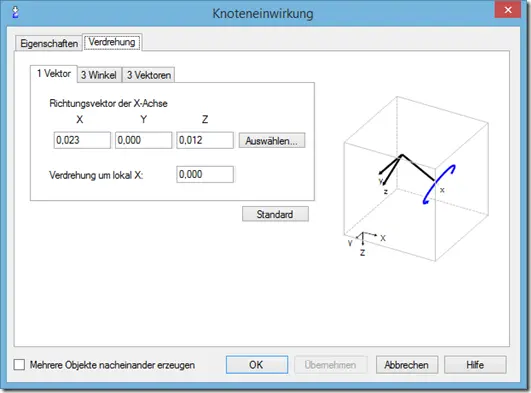This screenshot has width=531, height=393.
Task: Click the blue rotation arc in the preview
Action: (439, 185)
